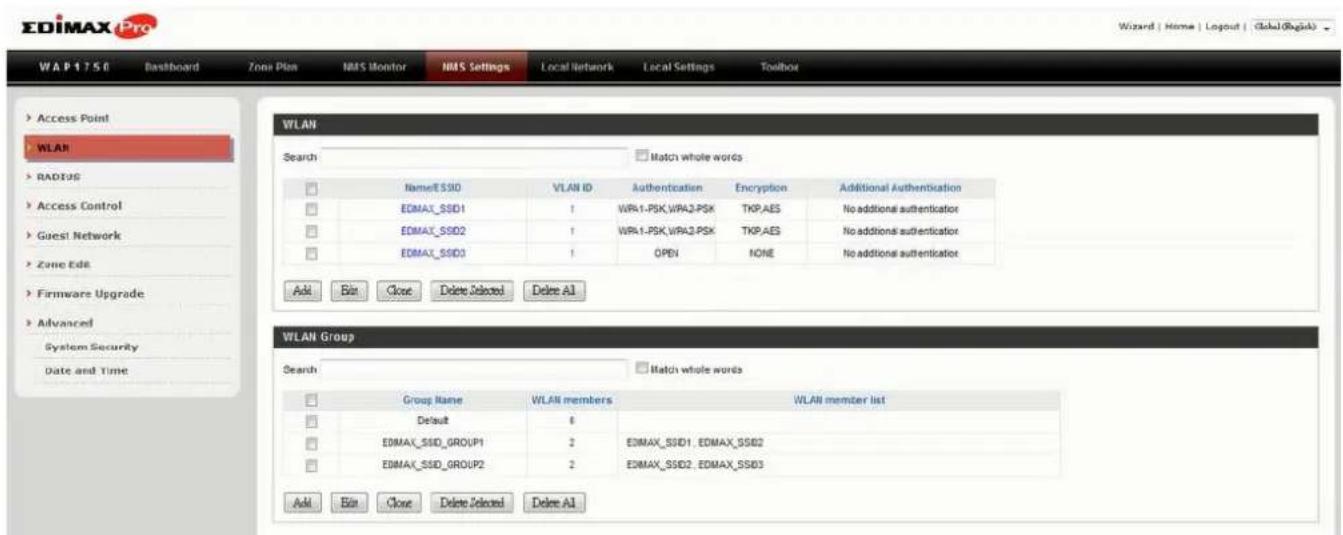1343x535 pixels.
Task: Check the EDIMAX_SSID2 row checkbox
Action: [312, 231]
